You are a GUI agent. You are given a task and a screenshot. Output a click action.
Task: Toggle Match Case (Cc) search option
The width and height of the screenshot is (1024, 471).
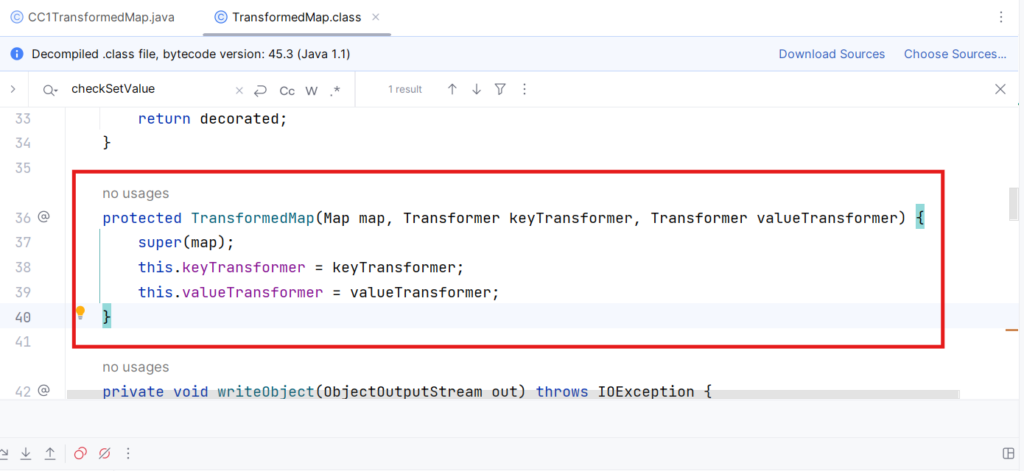[x=287, y=90]
